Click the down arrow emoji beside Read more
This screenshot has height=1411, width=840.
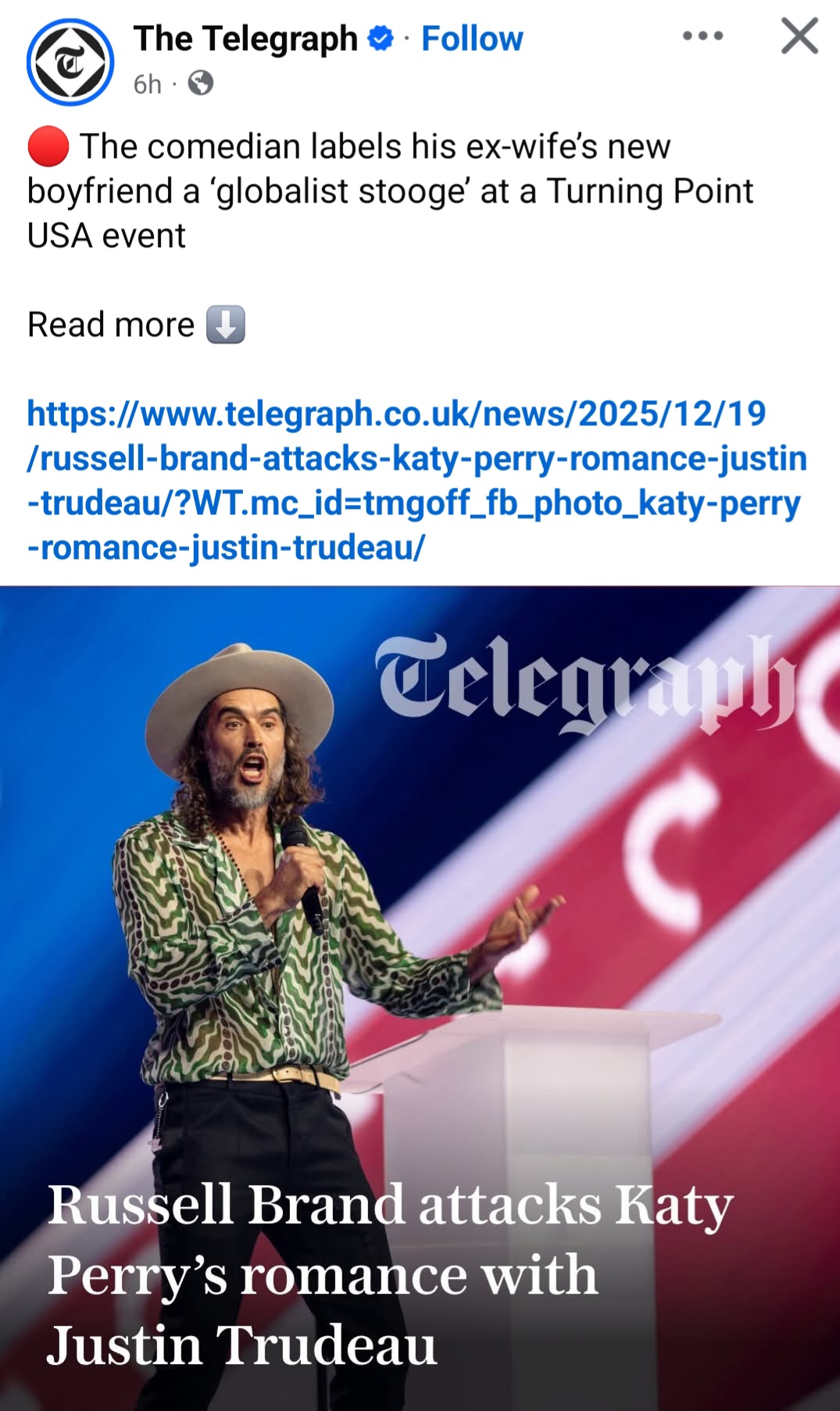[226, 324]
